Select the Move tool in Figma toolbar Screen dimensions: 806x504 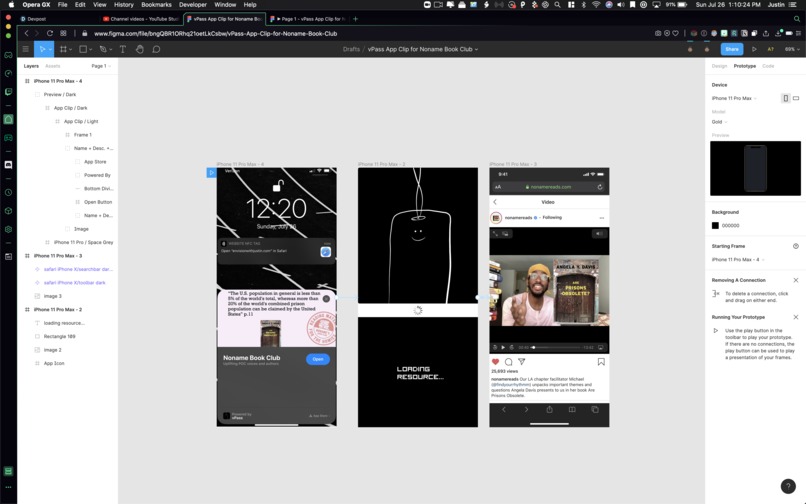point(42,49)
